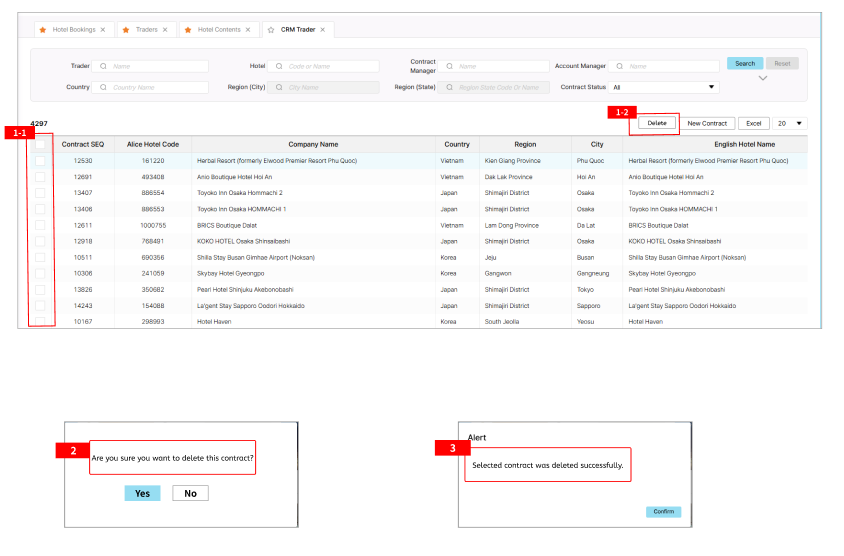844x556 pixels.
Task: Select checkbox for contract 13407 row
Action: click(40, 192)
